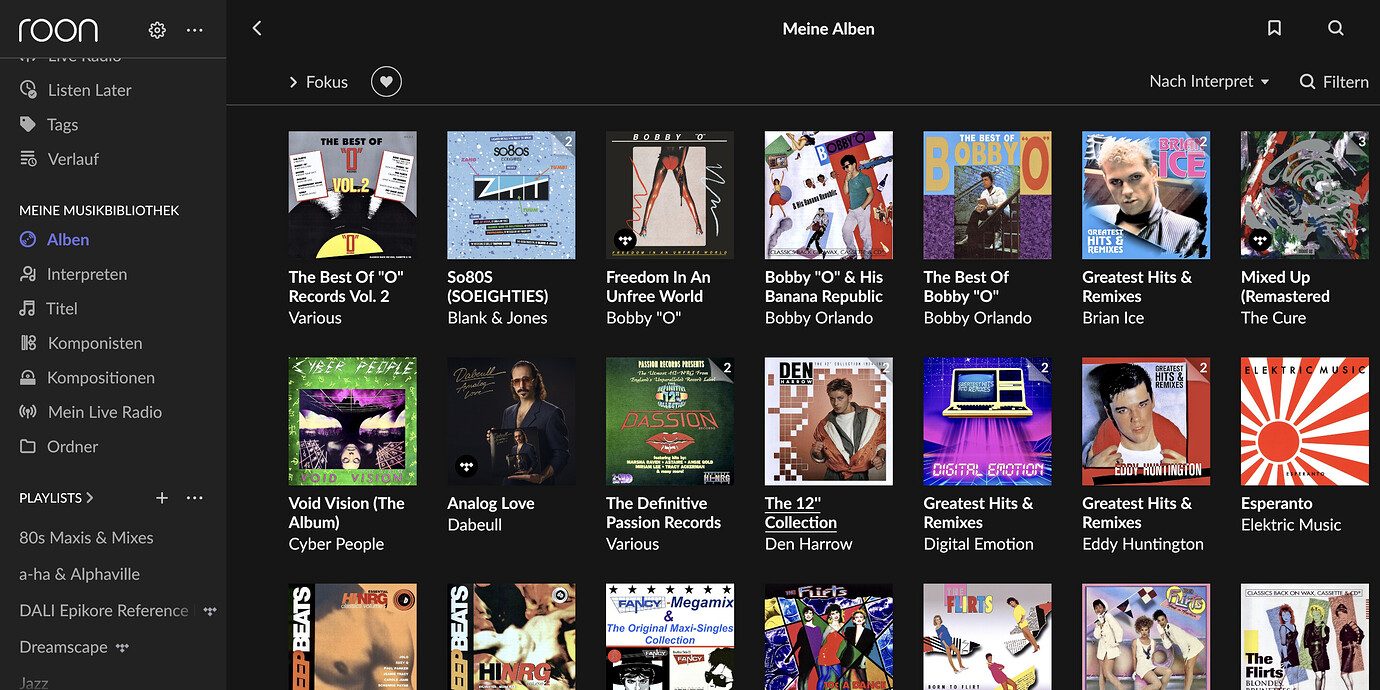Open Analog Love album cover
1380x690 pixels.
511,422
